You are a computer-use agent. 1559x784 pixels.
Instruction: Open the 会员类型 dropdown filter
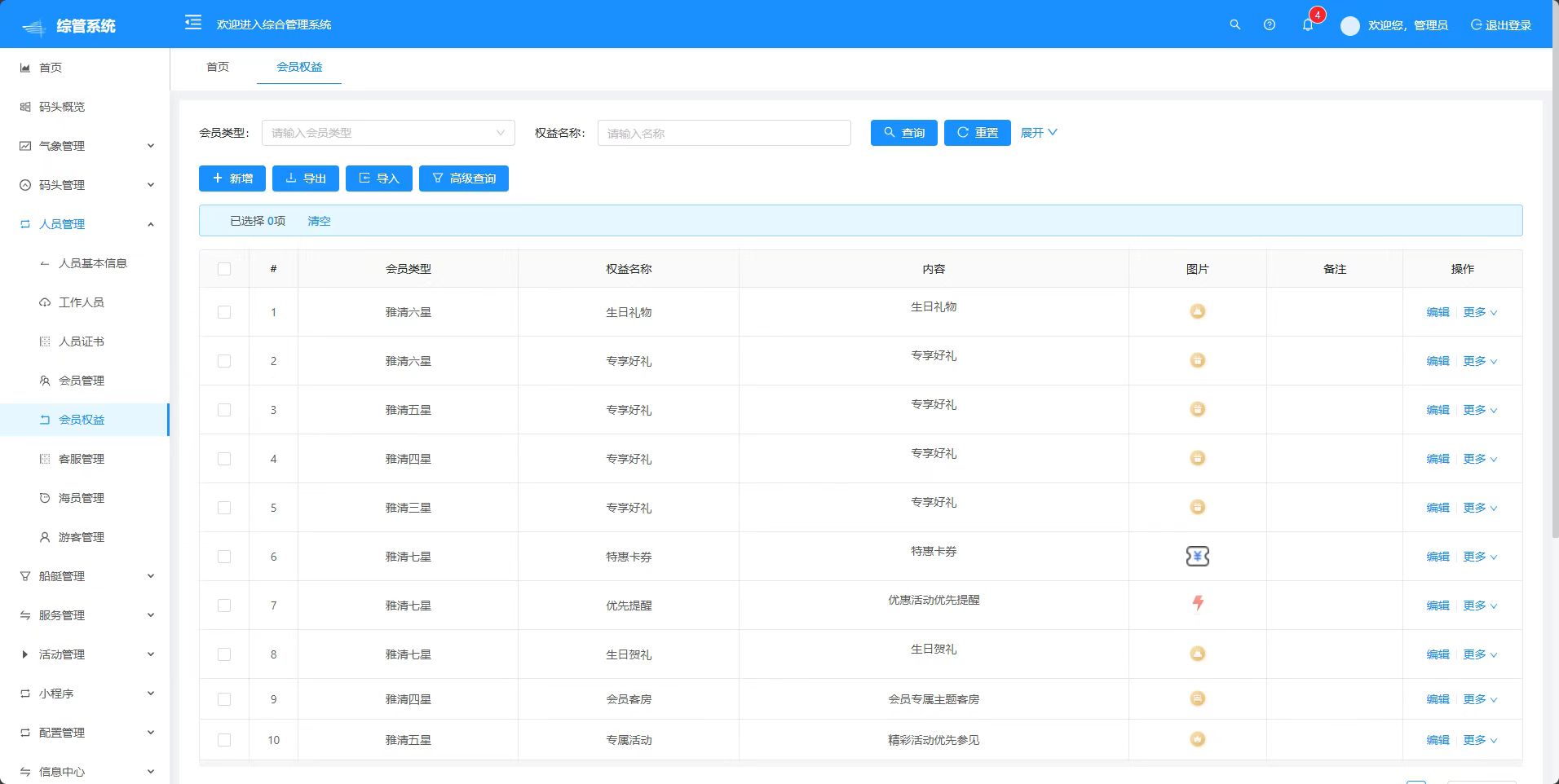point(388,133)
